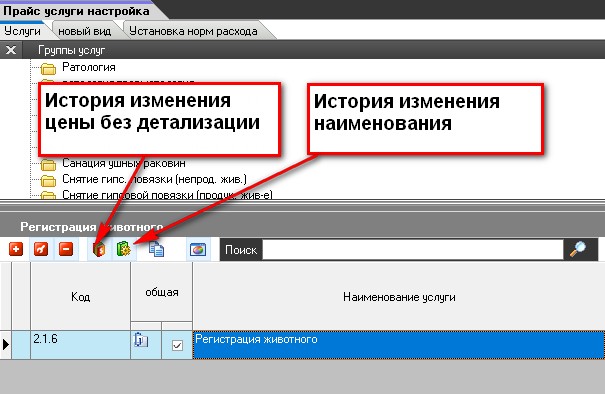Select Снятие гипсовой повязки (продук. жив-е) item
This screenshot has height=394, width=605.
click(x=167, y=195)
